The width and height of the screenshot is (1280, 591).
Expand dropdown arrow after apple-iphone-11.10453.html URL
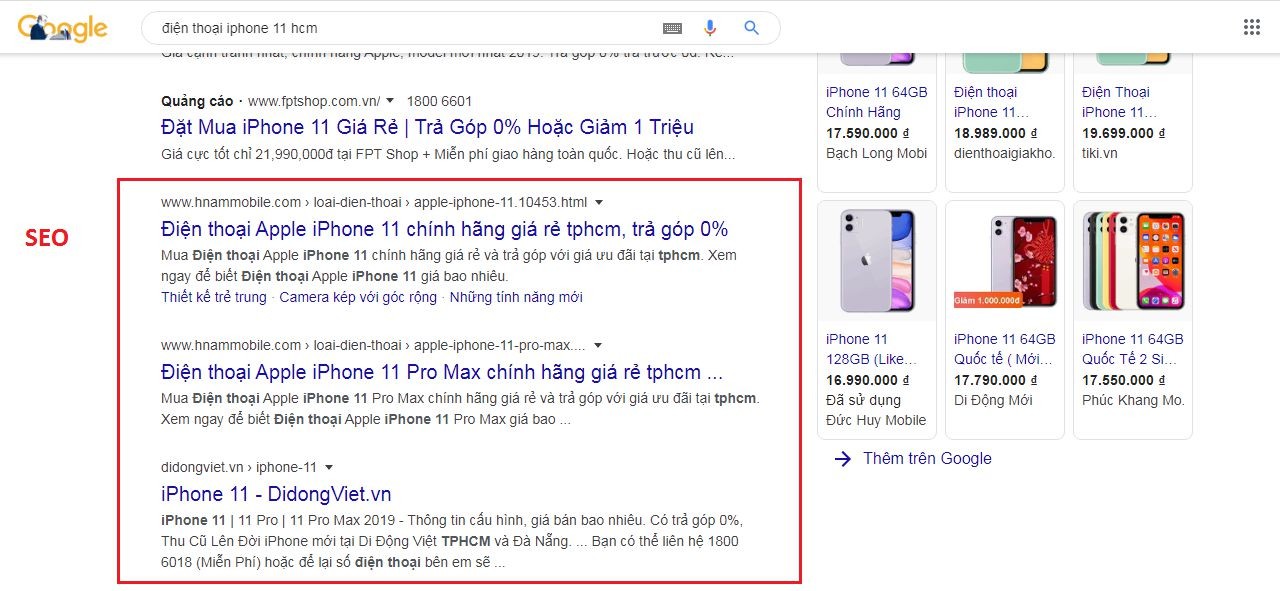pos(599,202)
